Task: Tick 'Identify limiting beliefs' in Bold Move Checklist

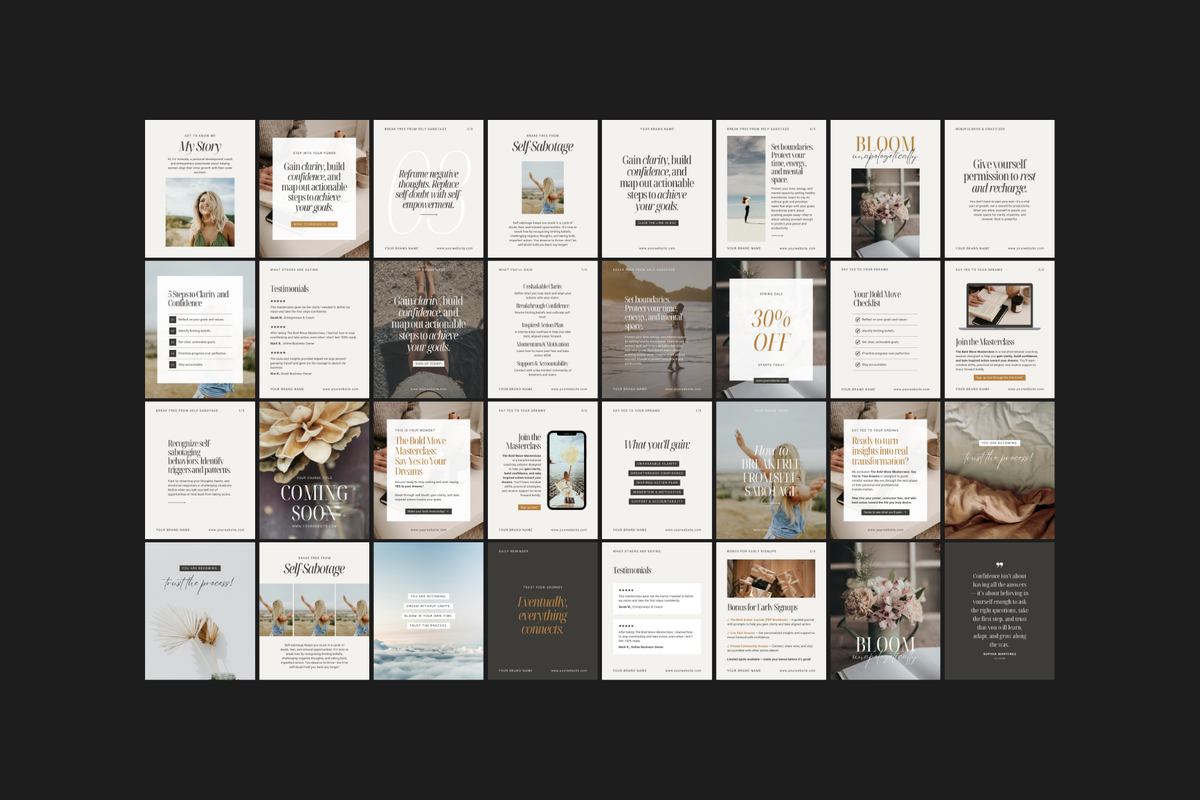Action: (856, 330)
